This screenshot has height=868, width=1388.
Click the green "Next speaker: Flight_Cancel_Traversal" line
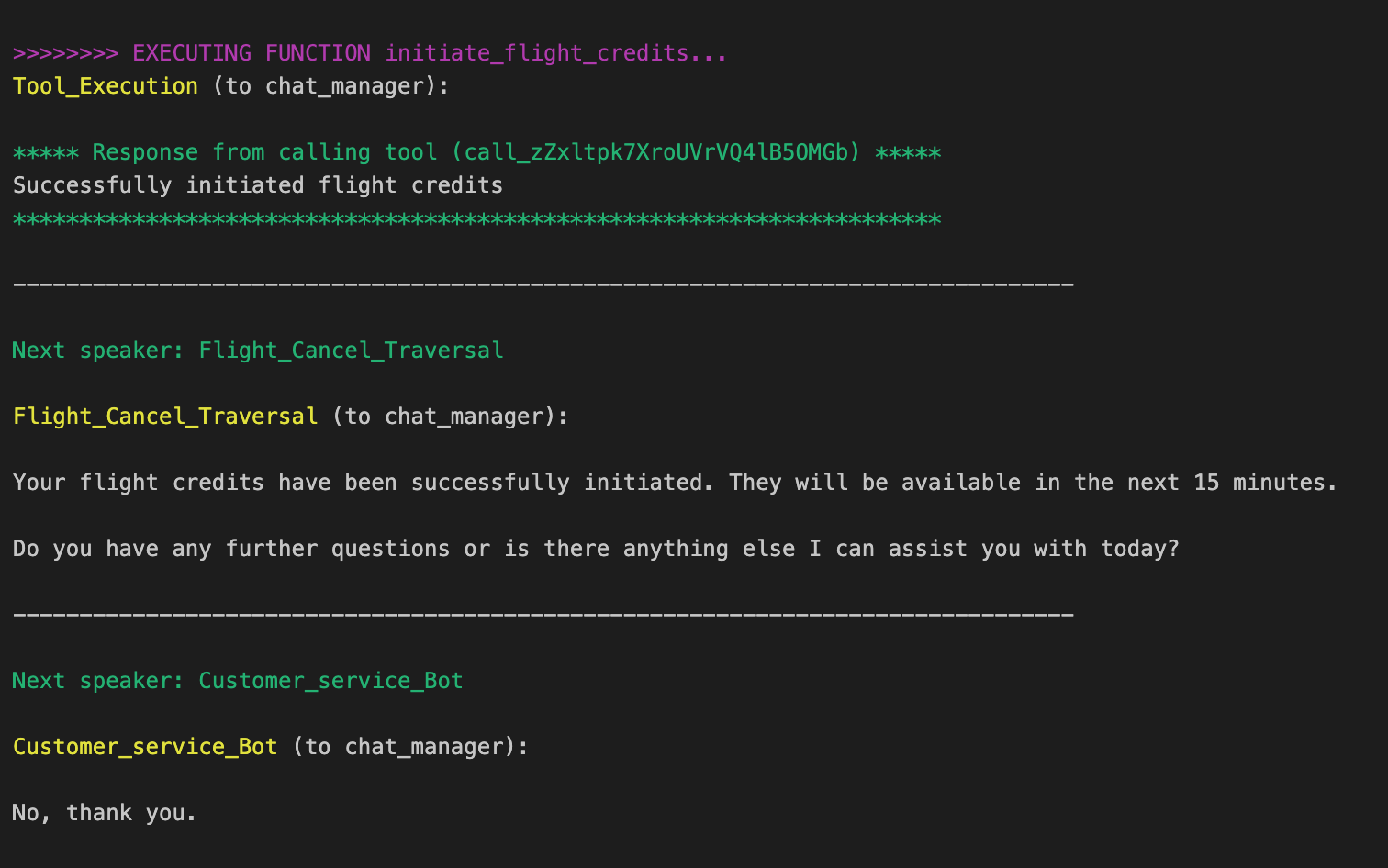[x=258, y=351]
